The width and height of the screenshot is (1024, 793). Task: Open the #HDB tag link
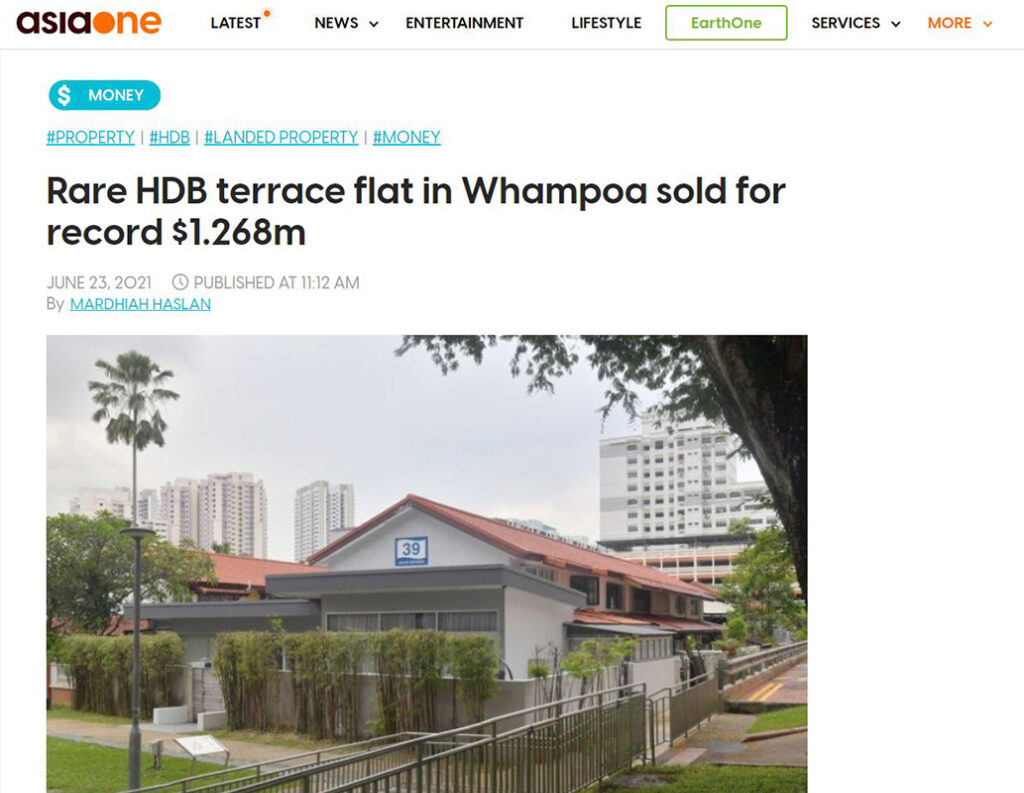pos(169,137)
